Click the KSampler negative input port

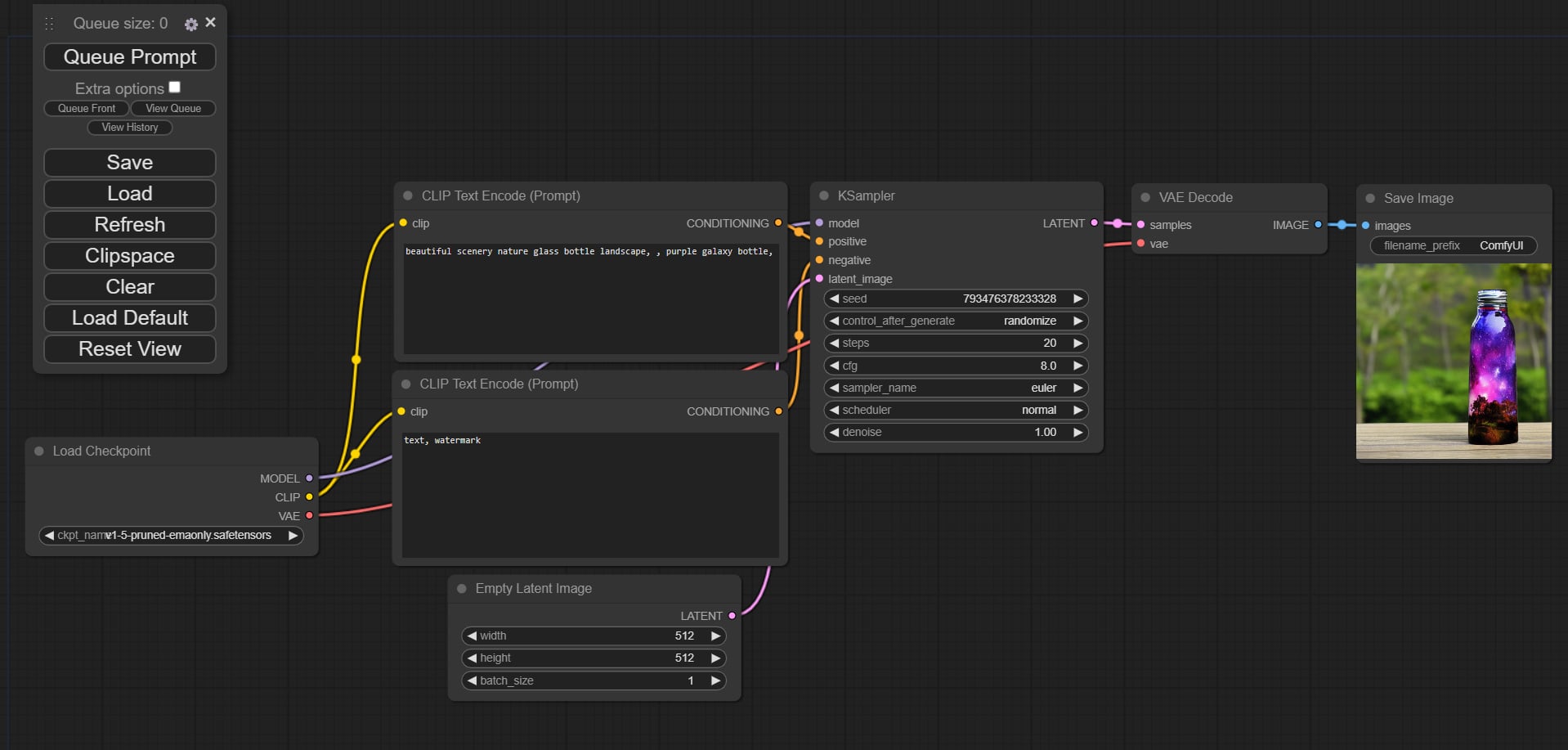[x=819, y=260]
